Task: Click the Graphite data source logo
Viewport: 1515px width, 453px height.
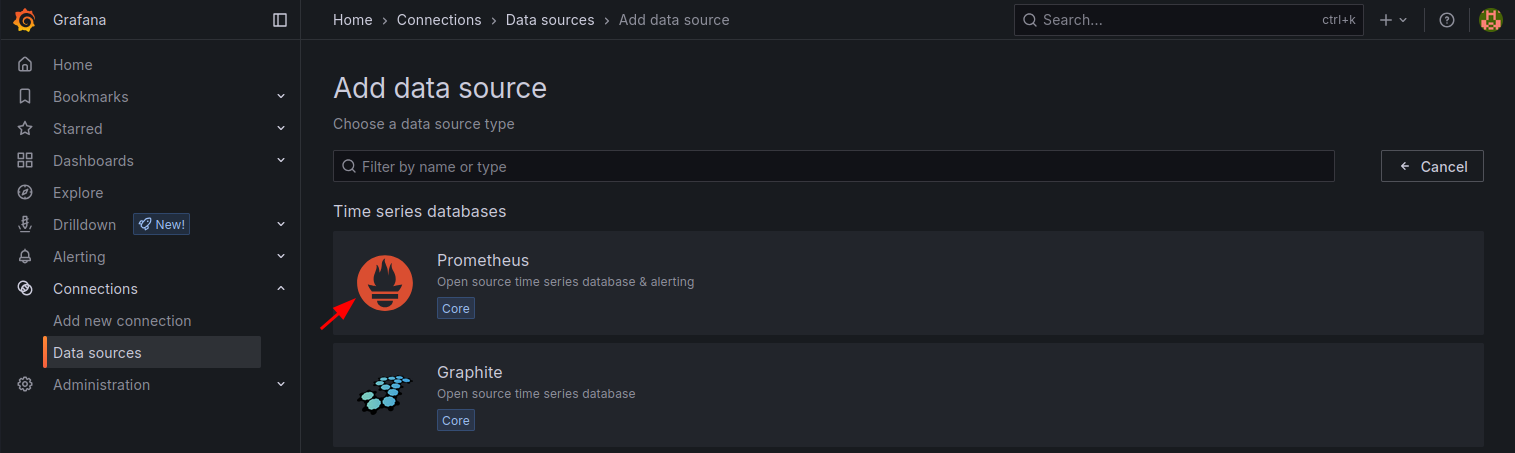Action: [x=385, y=394]
